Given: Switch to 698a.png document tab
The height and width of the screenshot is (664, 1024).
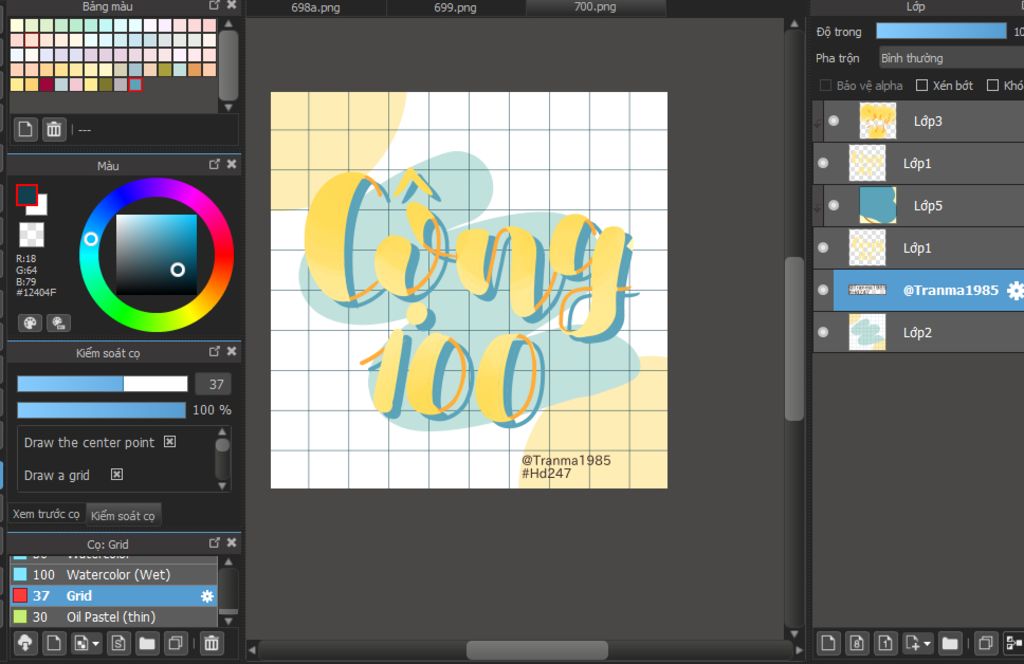Looking at the screenshot, I should point(315,8).
